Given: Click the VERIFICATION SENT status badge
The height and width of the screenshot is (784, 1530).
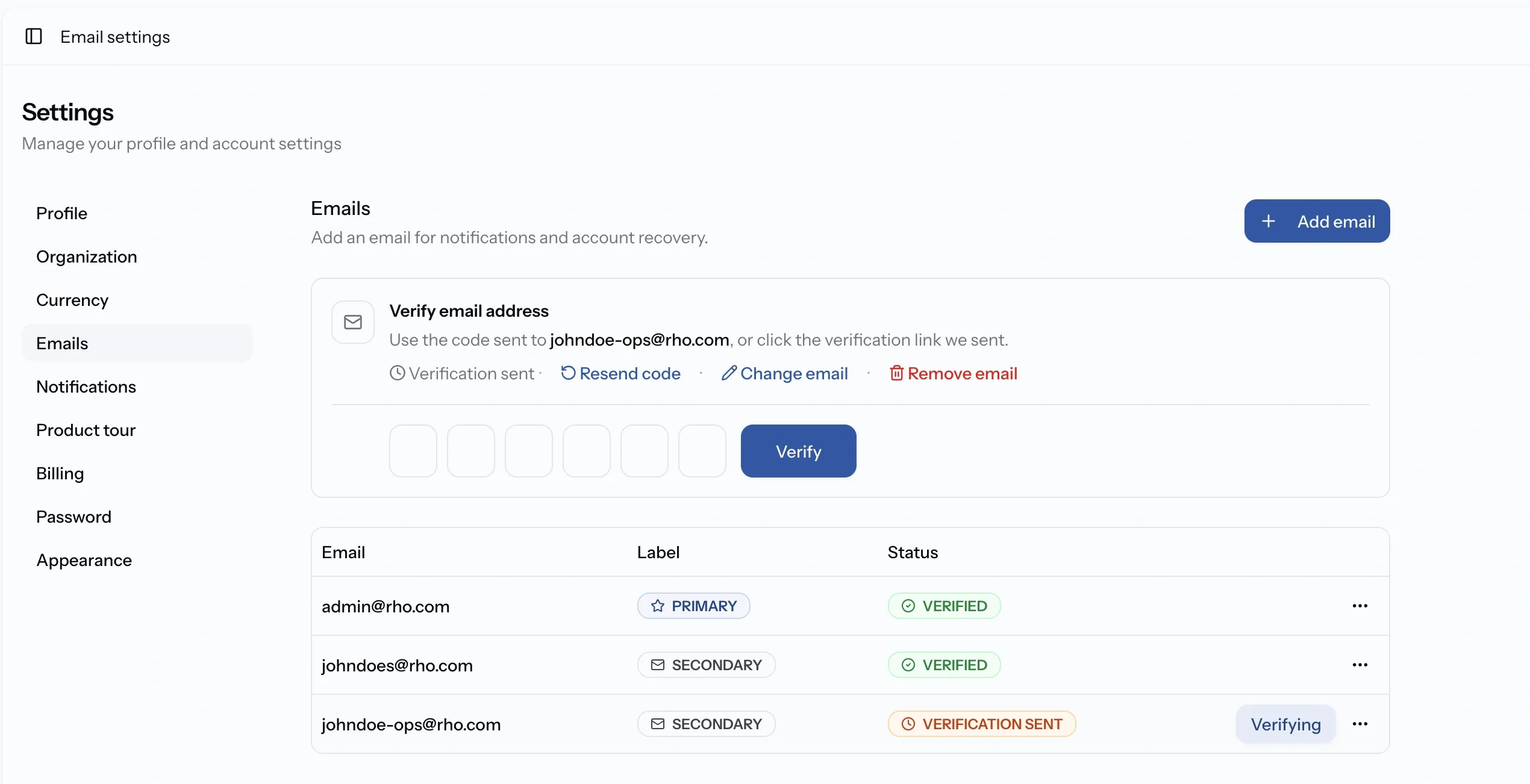Looking at the screenshot, I should 982,724.
